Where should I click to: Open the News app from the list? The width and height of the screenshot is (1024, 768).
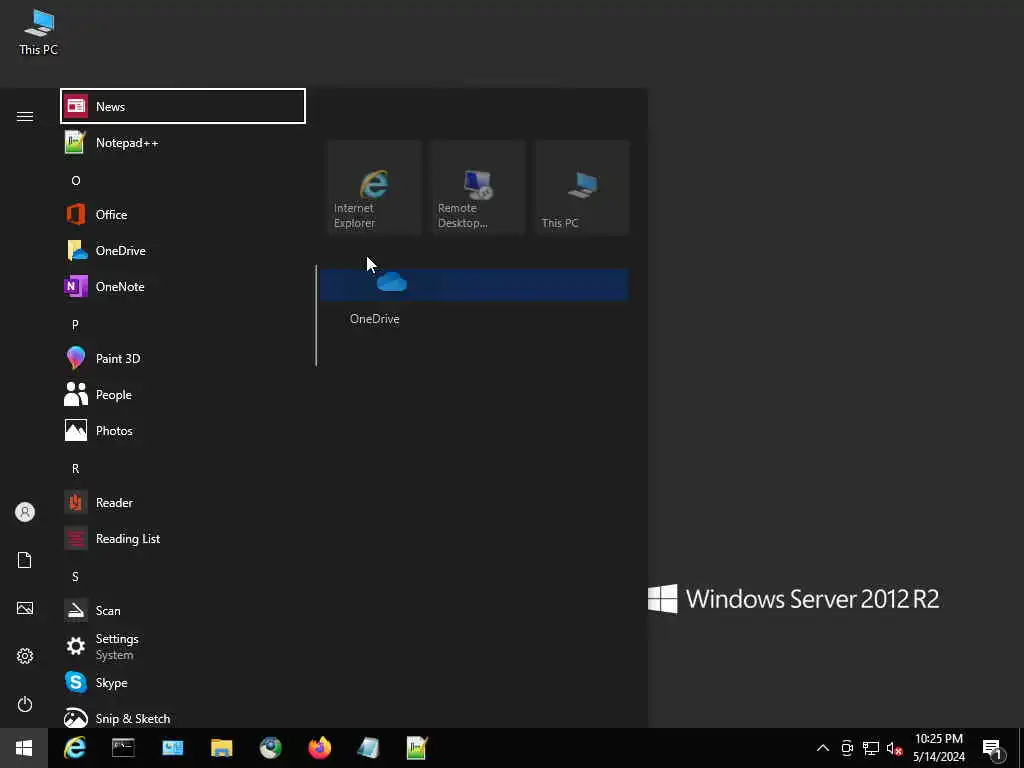point(183,106)
